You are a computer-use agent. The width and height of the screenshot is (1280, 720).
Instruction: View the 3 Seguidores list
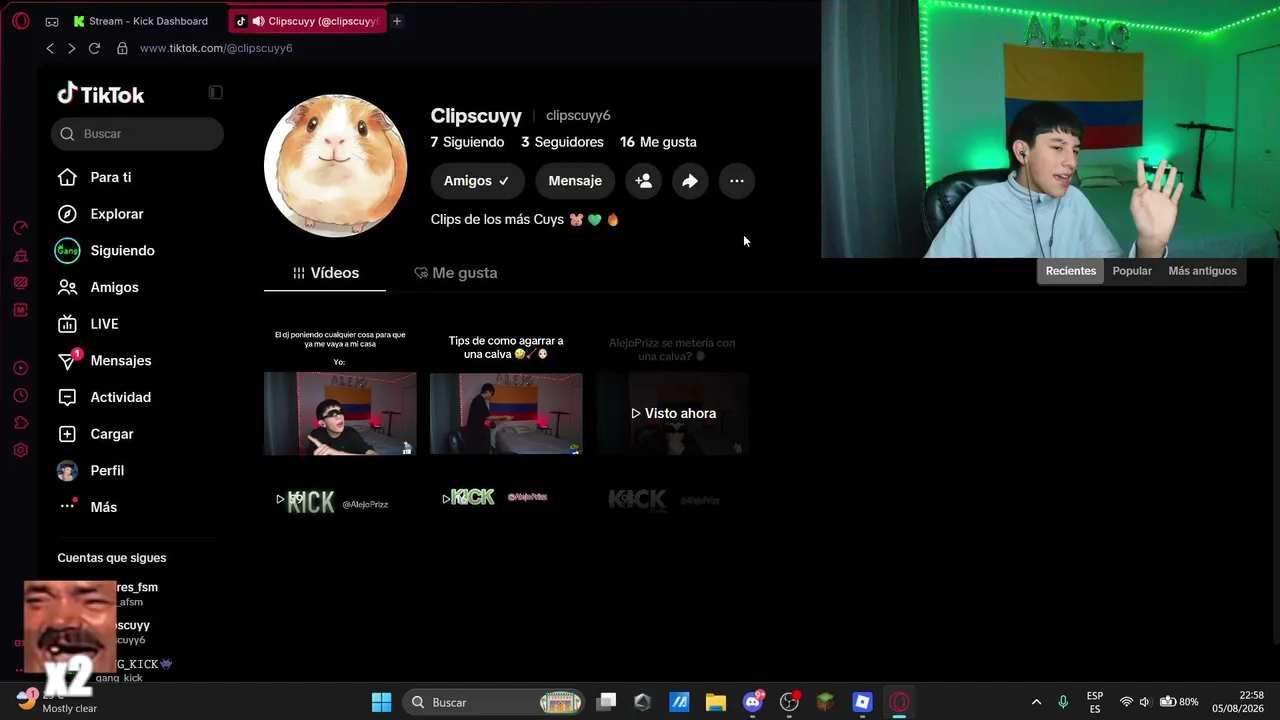click(x=562, y=142)
